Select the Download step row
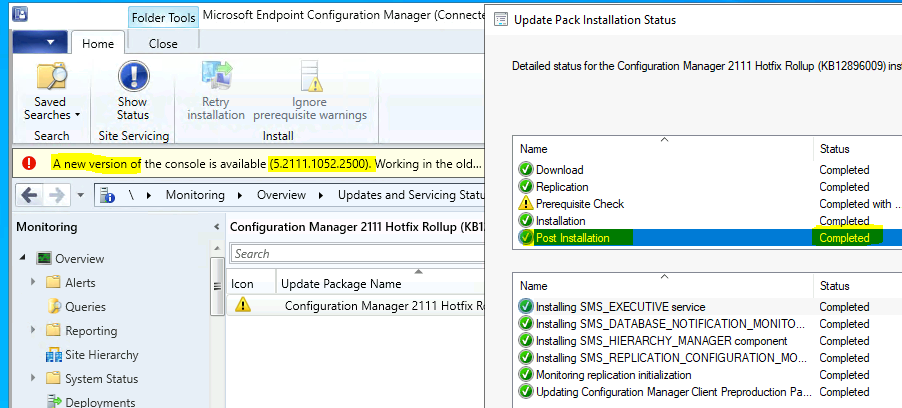This screenshot has width=902, height=408. [707, 170]
